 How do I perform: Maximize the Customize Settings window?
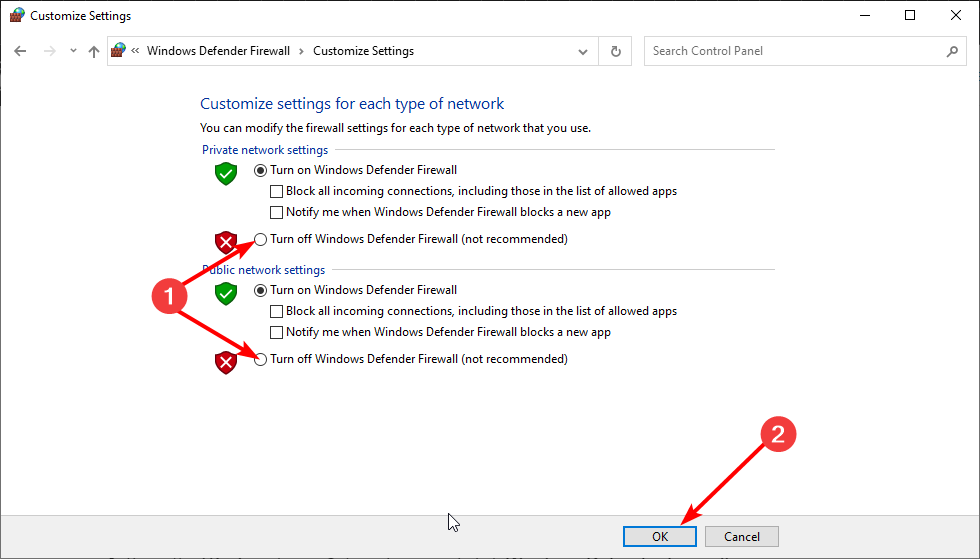click(x=910, y=16)
